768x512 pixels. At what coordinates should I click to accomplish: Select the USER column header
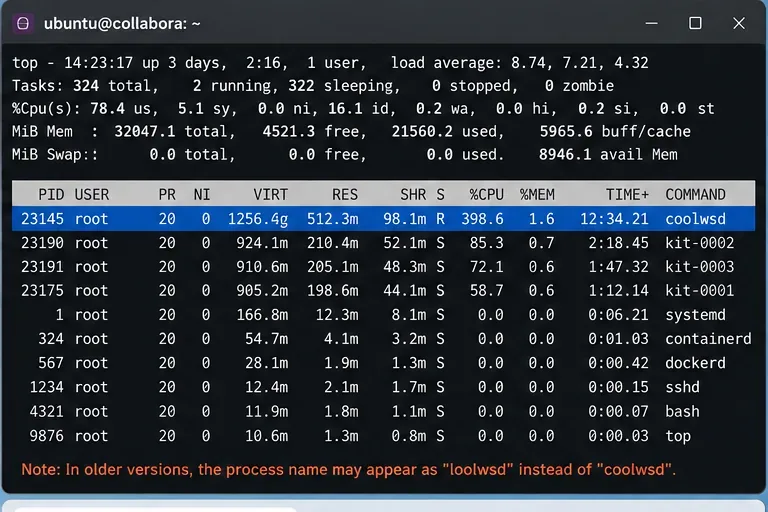pos(92,195)
